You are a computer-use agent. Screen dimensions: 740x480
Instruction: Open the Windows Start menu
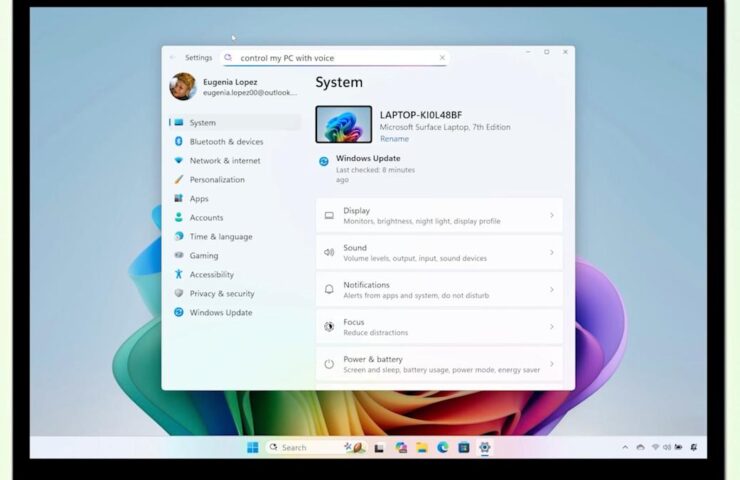[x=252, y=447]
